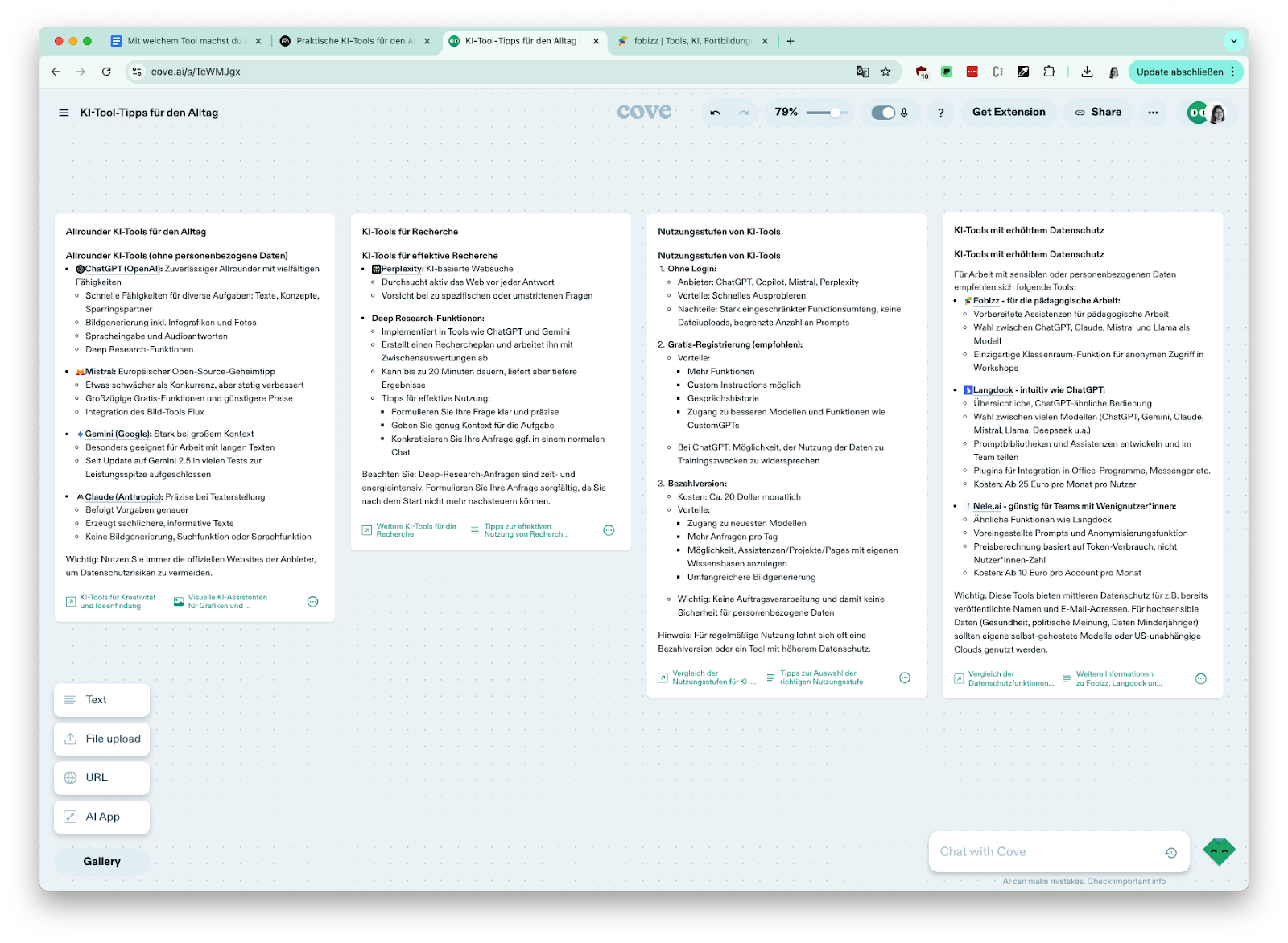View site information icon in address bar
1288x943 pixels.
pyautogui.click(x=137, y=72)
